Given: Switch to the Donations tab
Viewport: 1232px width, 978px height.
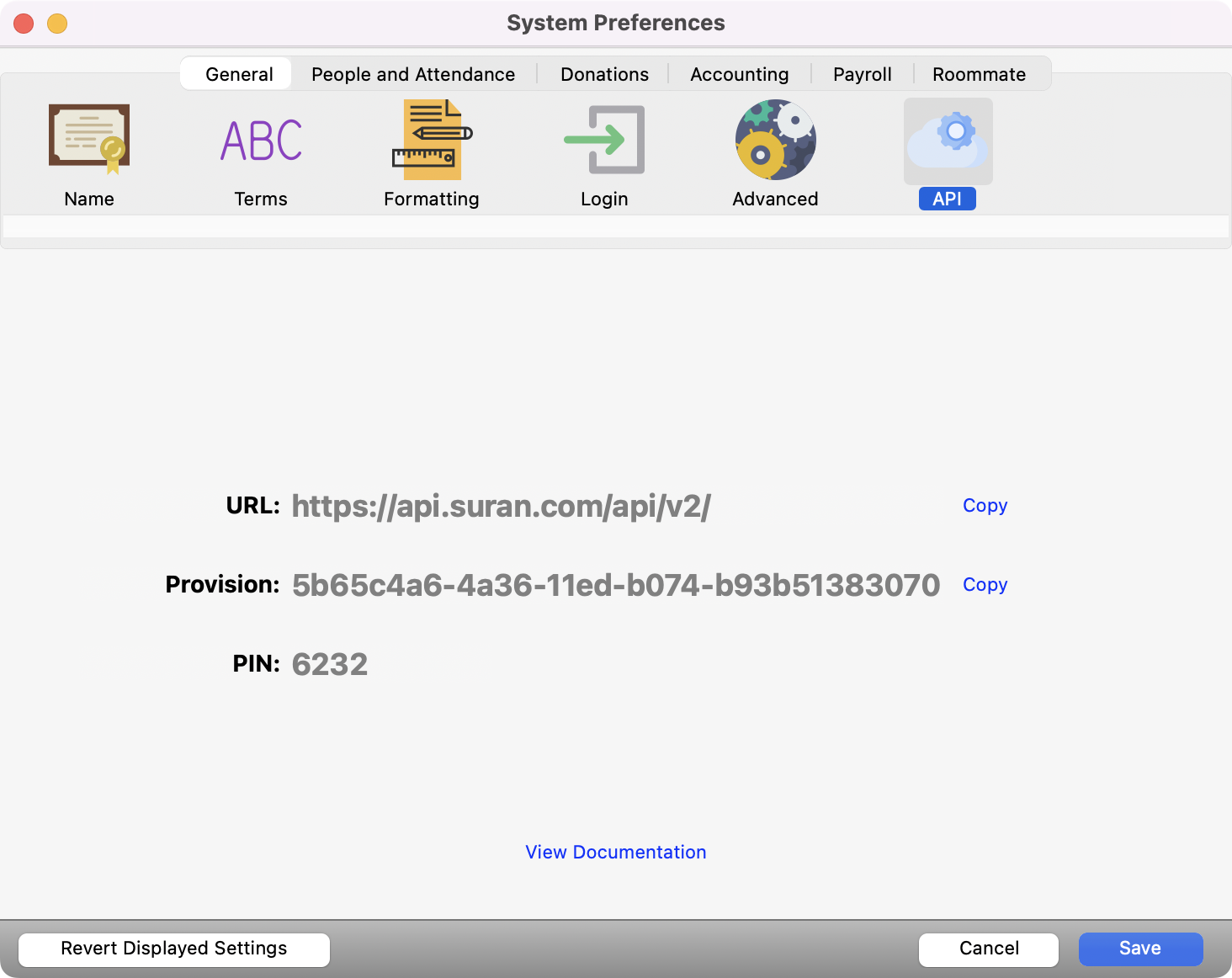Looking at the screenshot, I should pyautogui.click(x=604, y=74).
